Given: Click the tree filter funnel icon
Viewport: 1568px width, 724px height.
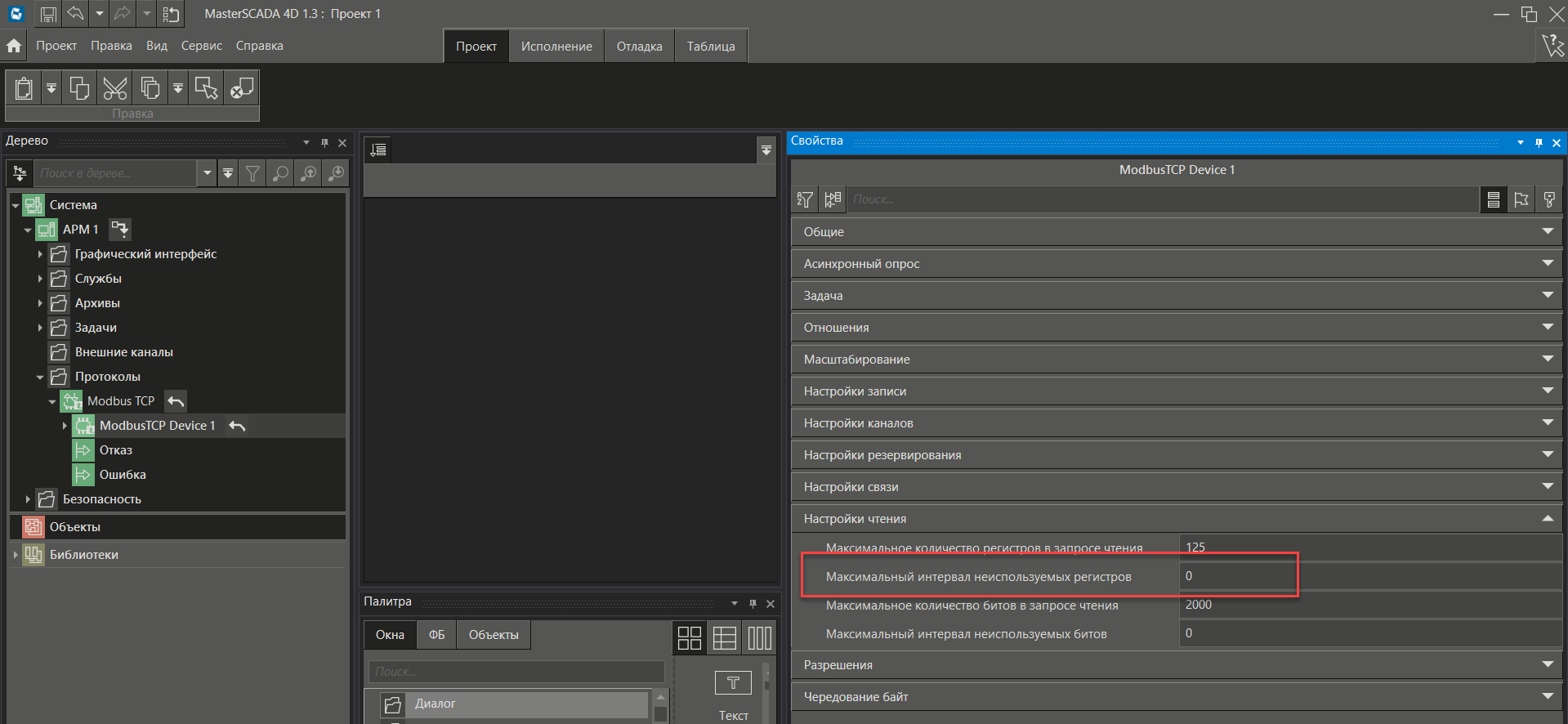Looking at the screenshot, I should [253, 173].
